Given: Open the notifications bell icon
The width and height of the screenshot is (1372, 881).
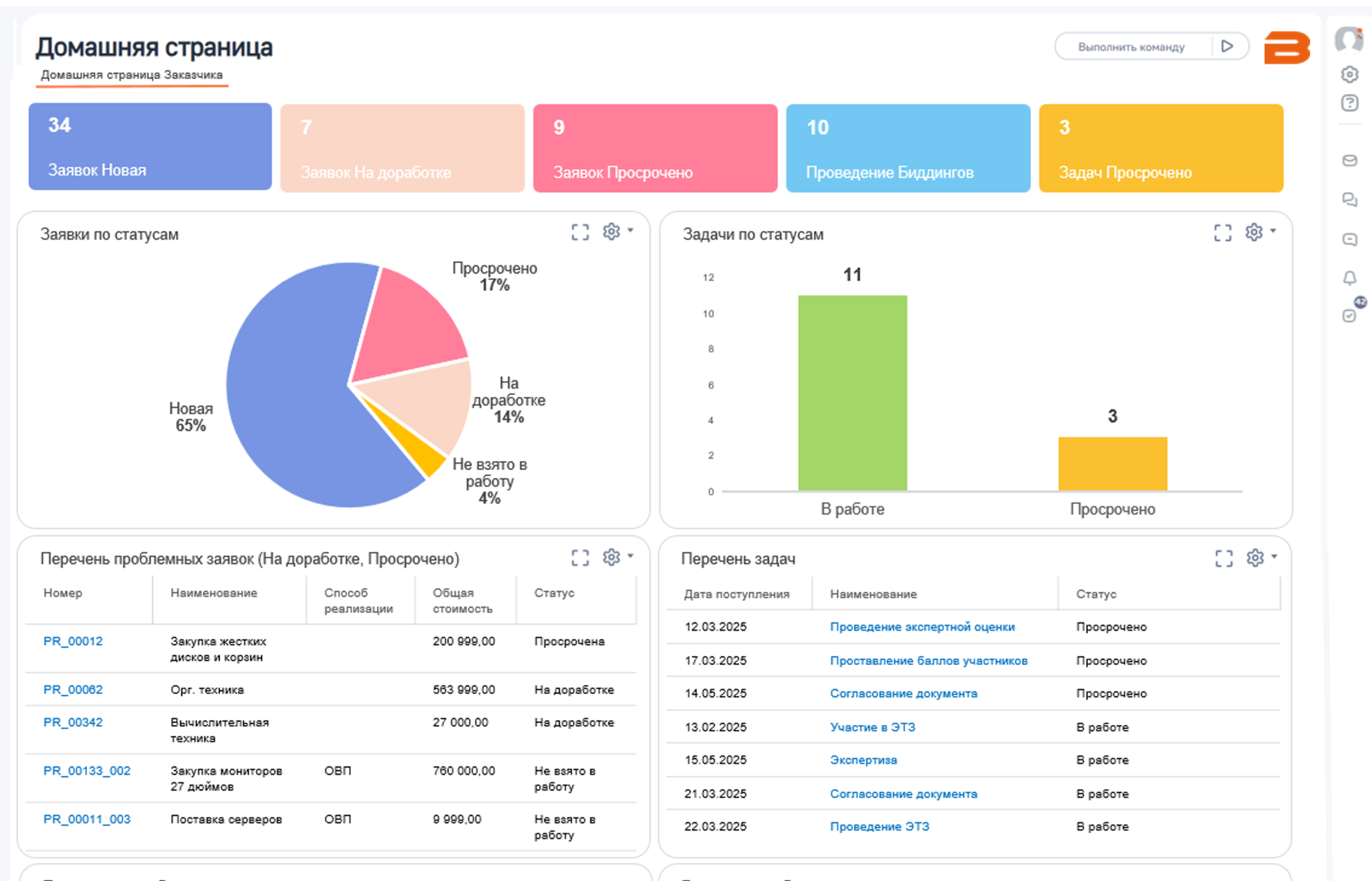Looking at the screenshot, I should [1350, 278].
